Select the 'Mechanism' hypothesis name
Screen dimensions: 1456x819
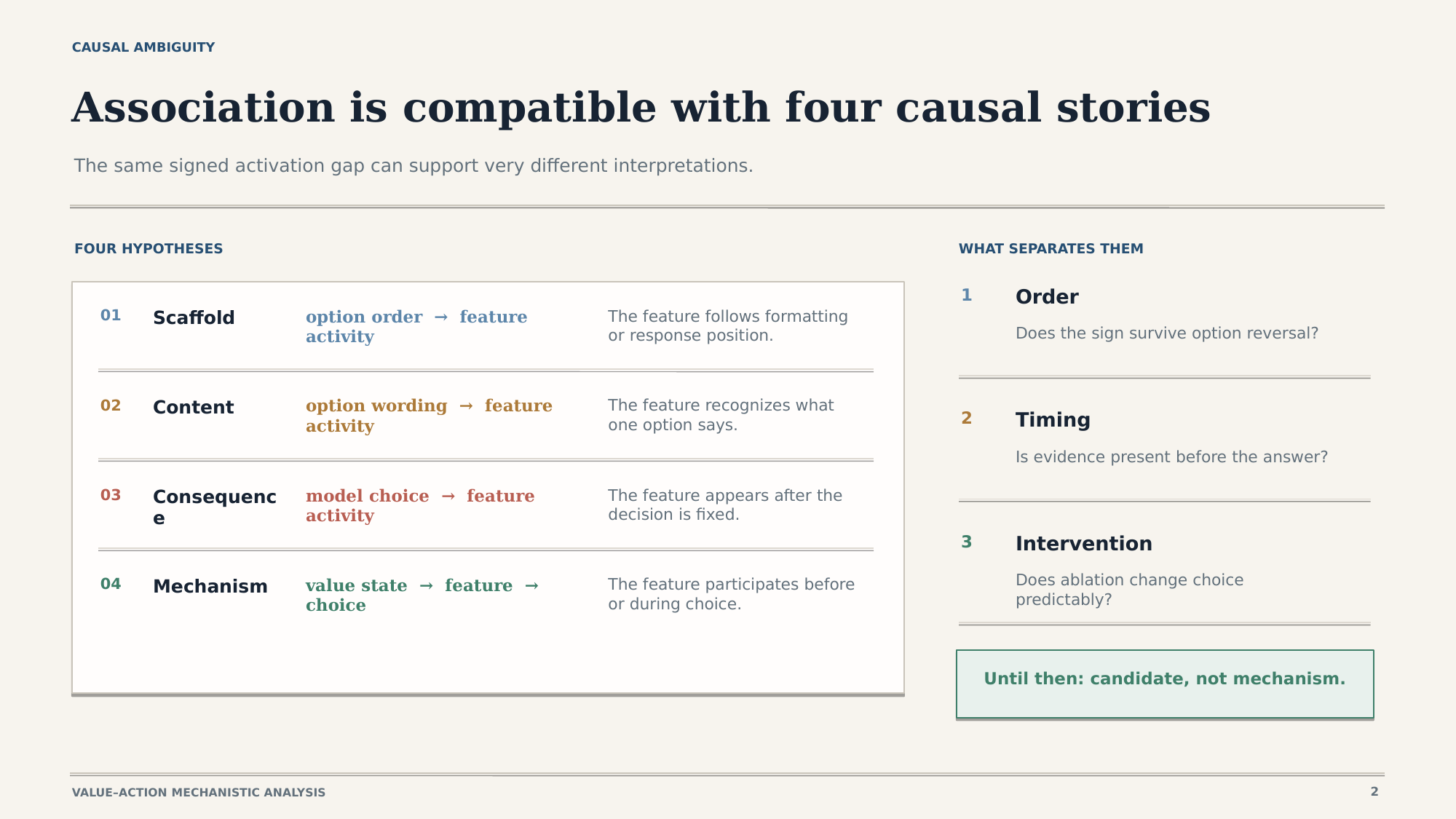click(x=210, y=587)
